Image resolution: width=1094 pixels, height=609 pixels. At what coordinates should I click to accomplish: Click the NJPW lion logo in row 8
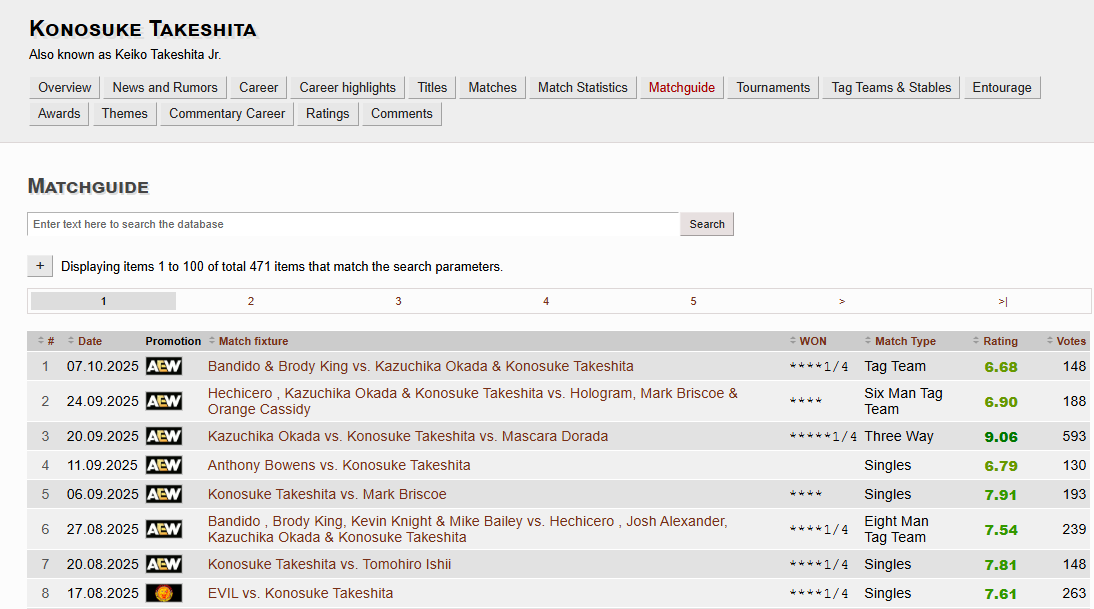click(164, 593)
